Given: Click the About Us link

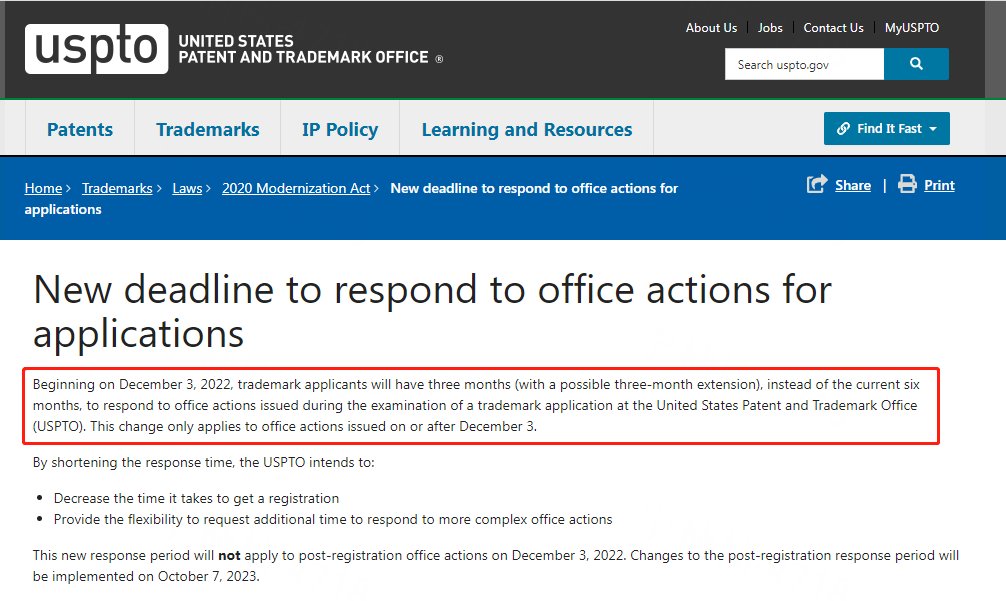Looking at the screenshot, I should point(711,28).
